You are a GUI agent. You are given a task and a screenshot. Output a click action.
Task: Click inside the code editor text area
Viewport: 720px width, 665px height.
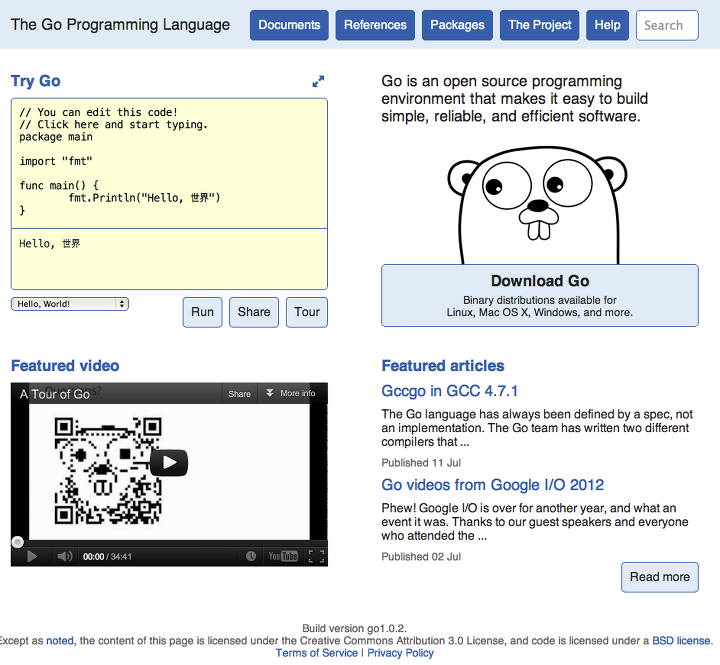pyautogui.click(x=169, y=163)
